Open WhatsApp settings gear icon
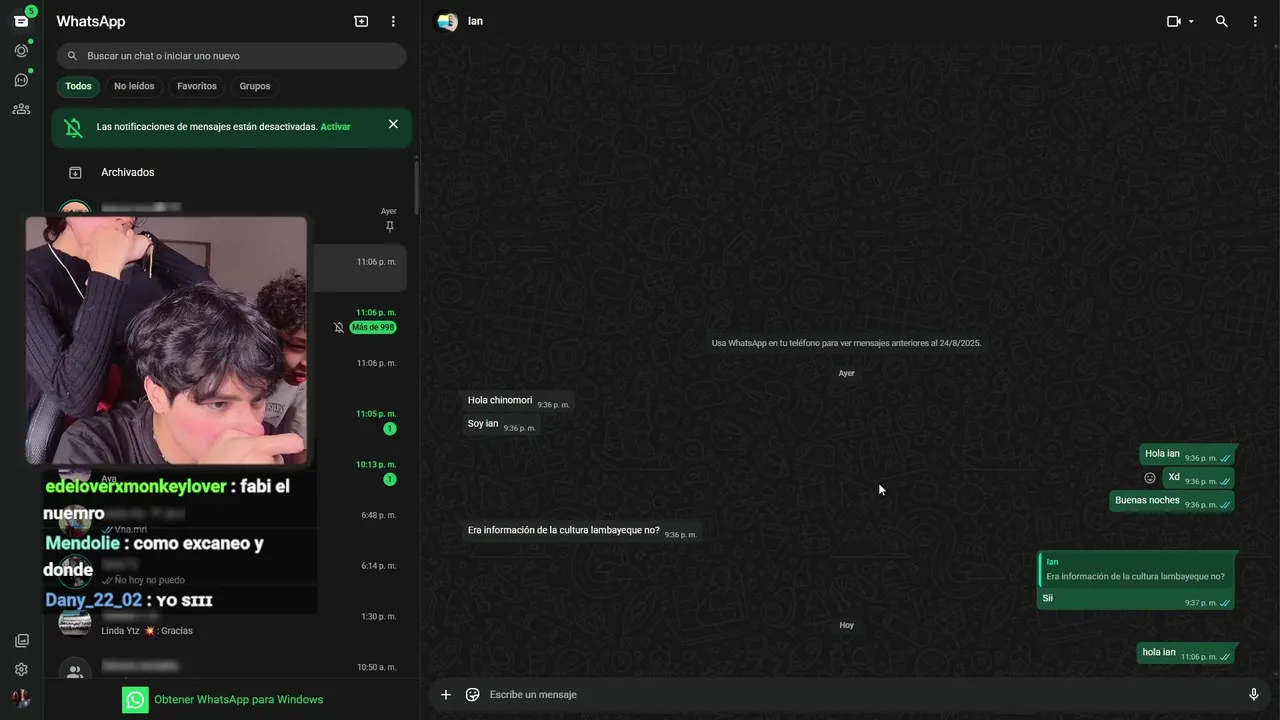Image resolution: width=1280 pixels, height=720 pixels. (21, 670)
